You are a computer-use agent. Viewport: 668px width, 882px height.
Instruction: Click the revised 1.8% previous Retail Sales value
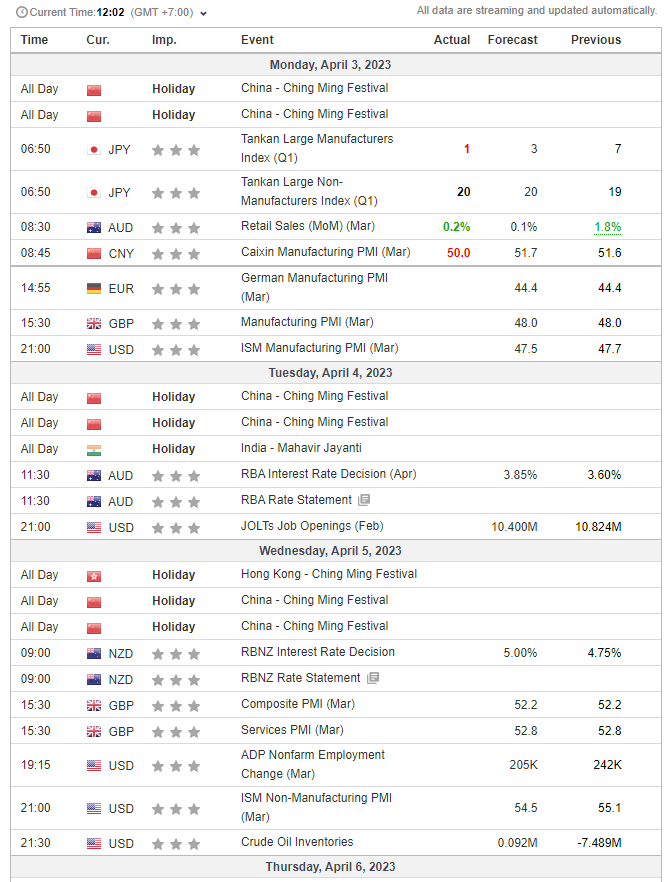(x=607, y=228)
